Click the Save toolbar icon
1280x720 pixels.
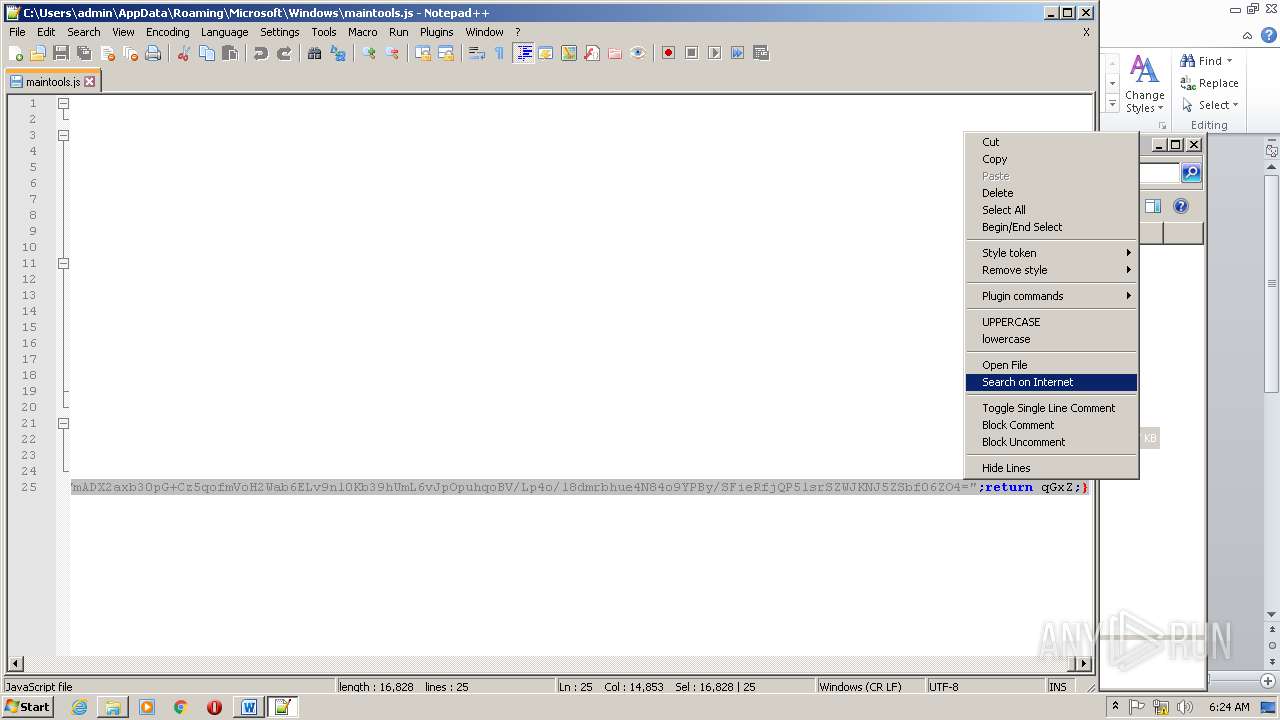[61, 53]
